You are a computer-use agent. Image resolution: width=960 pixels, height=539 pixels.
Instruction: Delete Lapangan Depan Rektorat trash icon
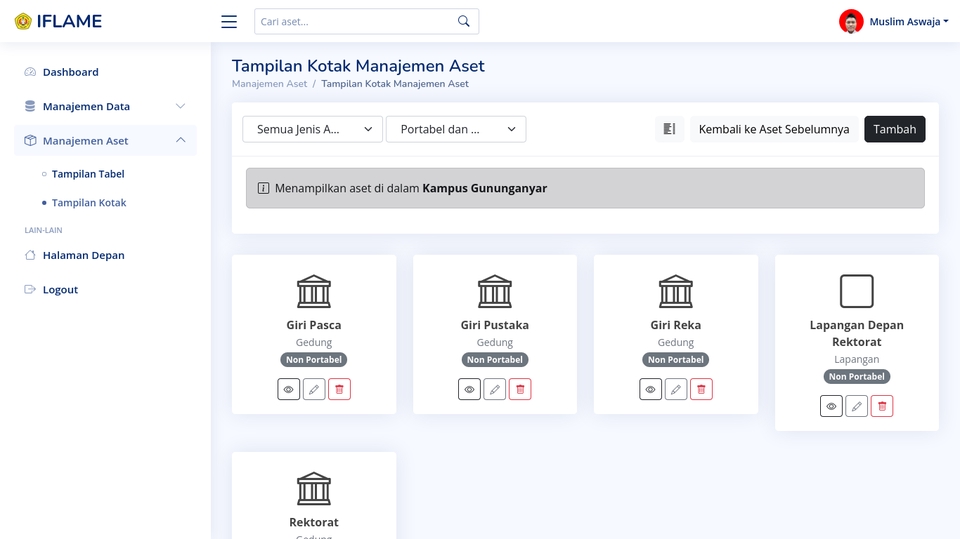(x=882, y=406)
